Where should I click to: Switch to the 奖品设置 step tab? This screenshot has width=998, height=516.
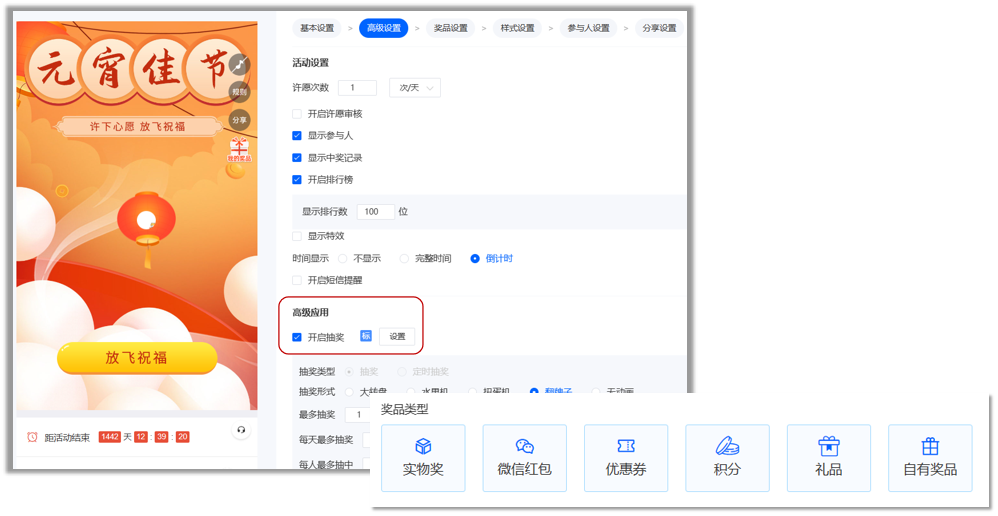pos(451,28)
